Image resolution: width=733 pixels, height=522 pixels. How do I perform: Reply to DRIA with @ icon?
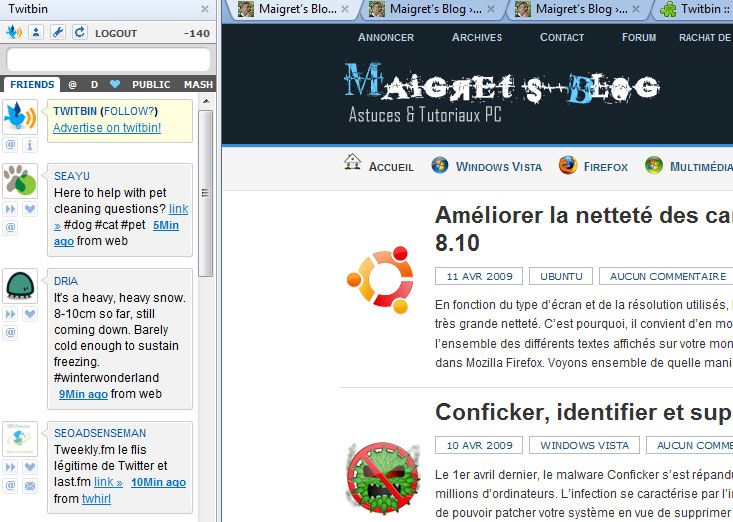pyautogui.click(x=10, y=333)
